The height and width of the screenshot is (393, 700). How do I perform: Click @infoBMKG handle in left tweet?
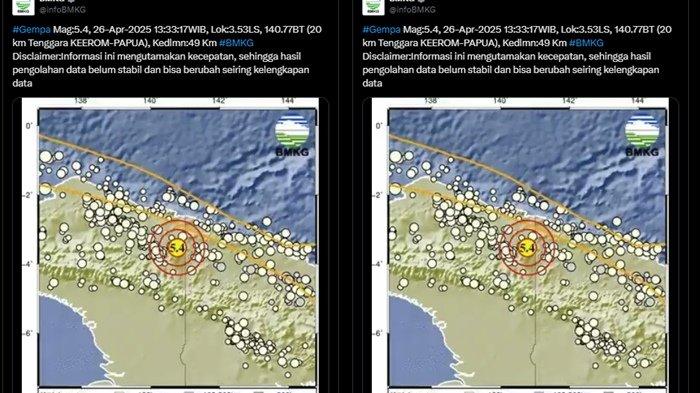pos(62,9)
